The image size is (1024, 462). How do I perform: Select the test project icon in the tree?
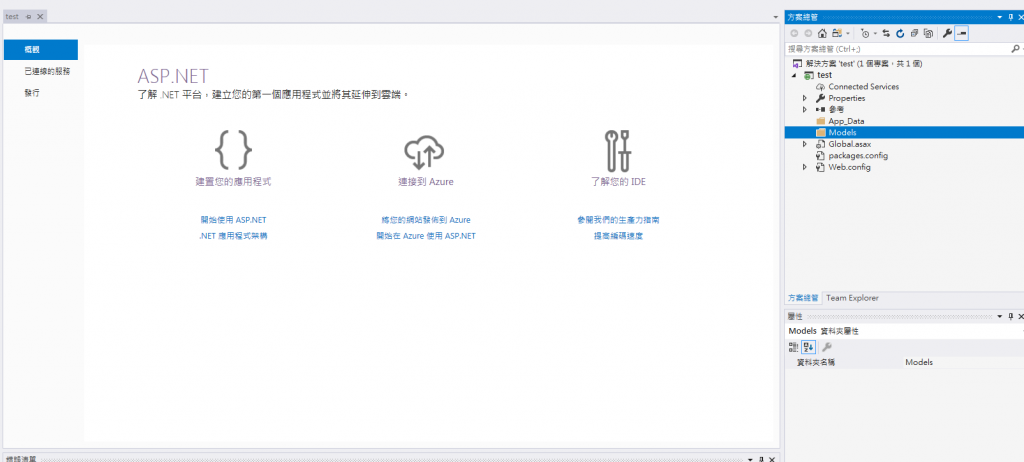click(x=809, y=75)
